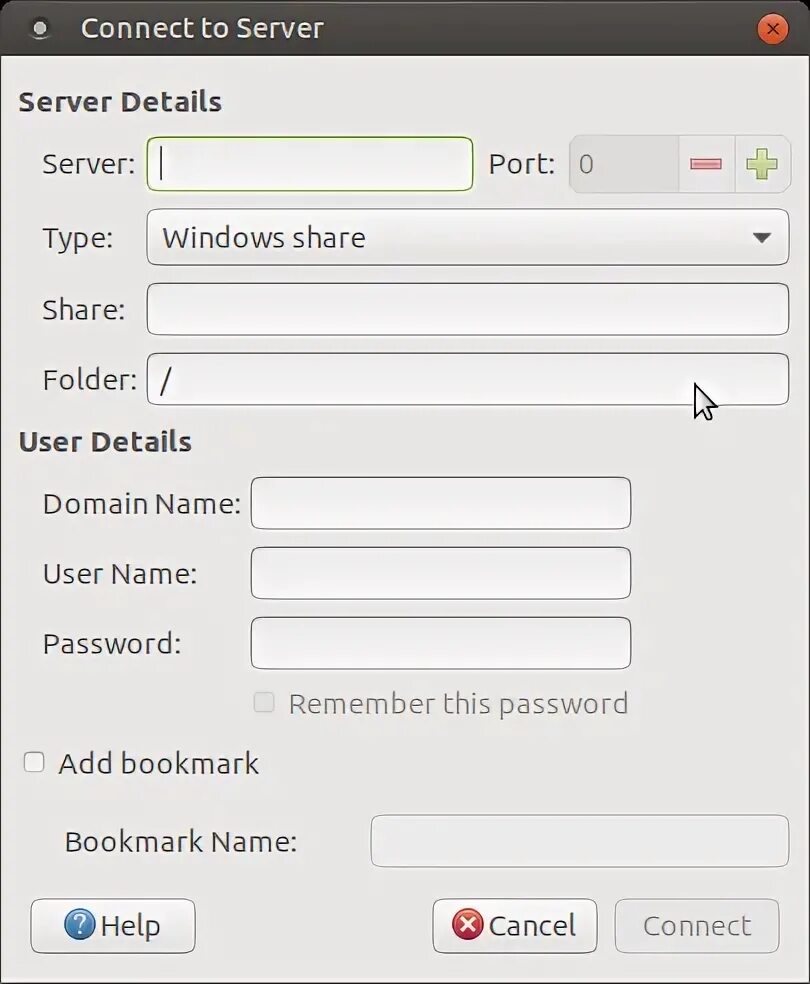Increase port number with plus button

[x=762, y=164]
